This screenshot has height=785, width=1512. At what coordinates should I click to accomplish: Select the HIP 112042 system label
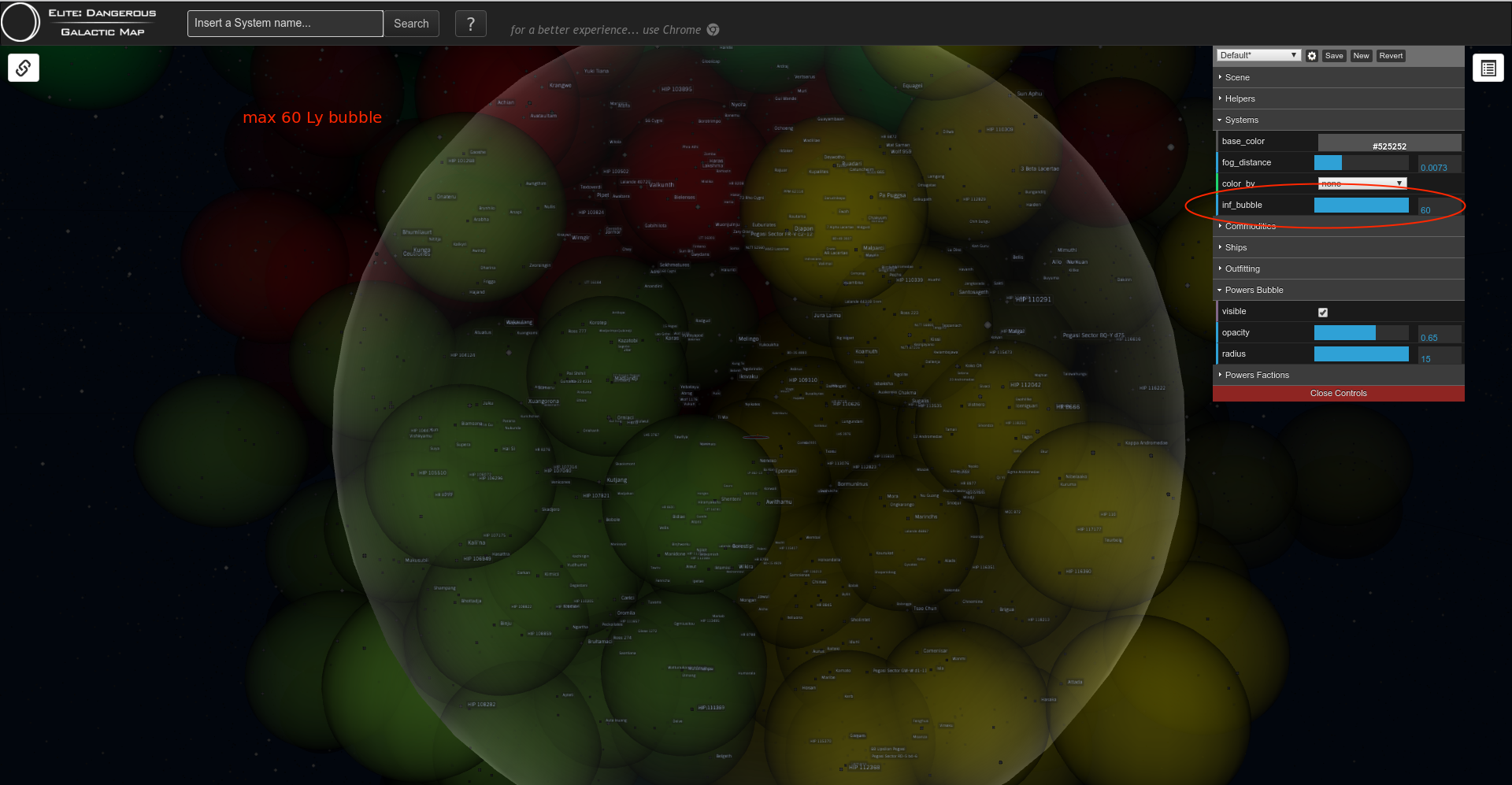coord(1025,385)
